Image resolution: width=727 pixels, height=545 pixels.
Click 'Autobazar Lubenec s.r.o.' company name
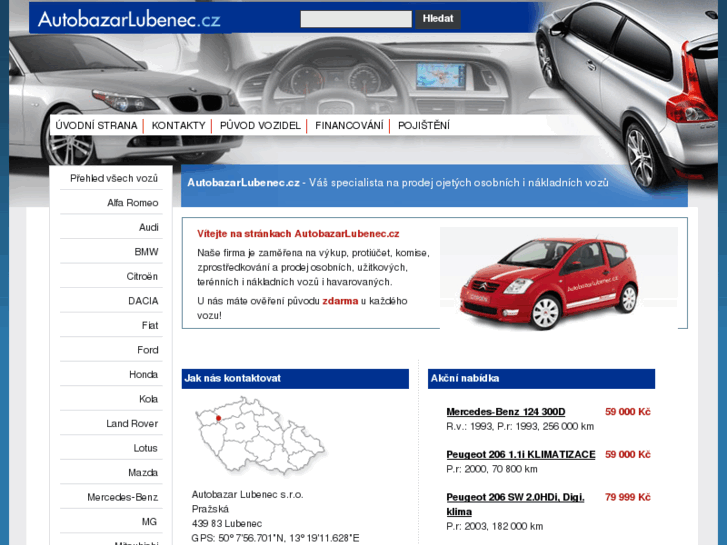click(248, 494)
